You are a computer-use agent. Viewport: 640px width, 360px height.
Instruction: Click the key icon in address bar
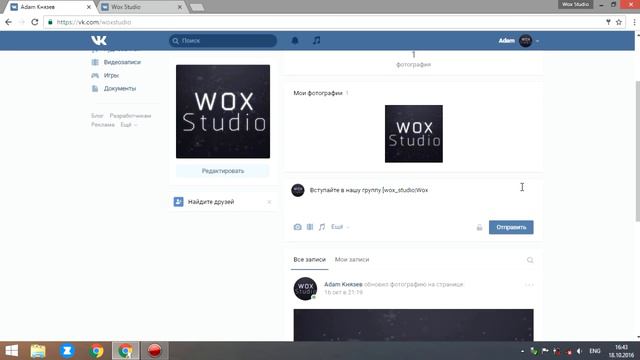[x=608, y=22]
